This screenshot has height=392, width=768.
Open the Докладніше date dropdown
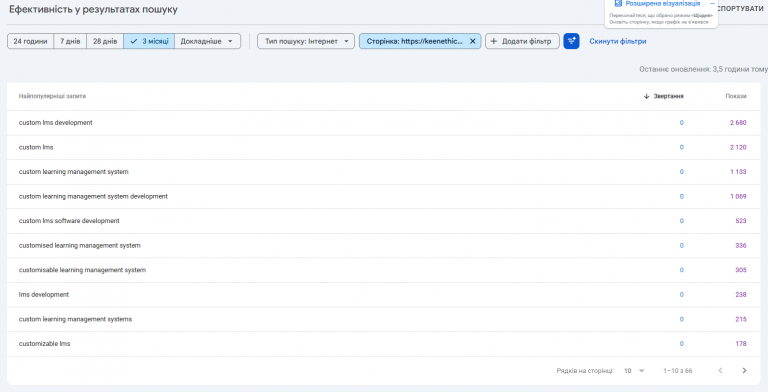(x=207, y=41)
